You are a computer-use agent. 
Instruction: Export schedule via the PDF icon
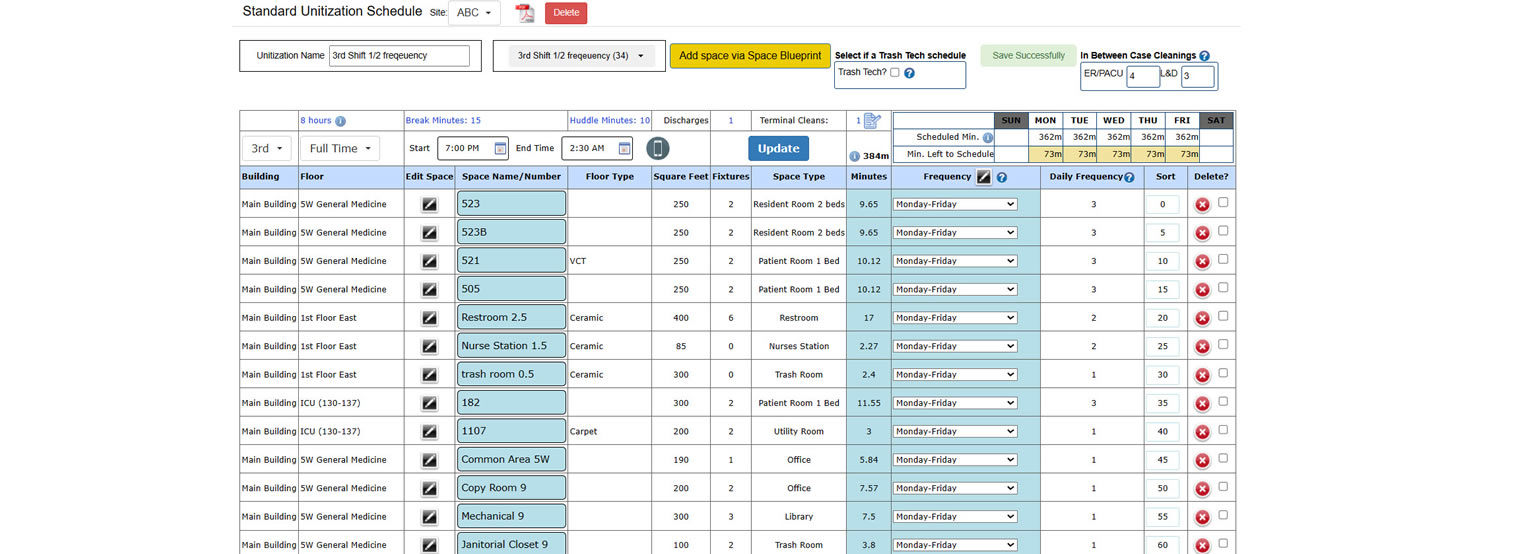(525, 13)
